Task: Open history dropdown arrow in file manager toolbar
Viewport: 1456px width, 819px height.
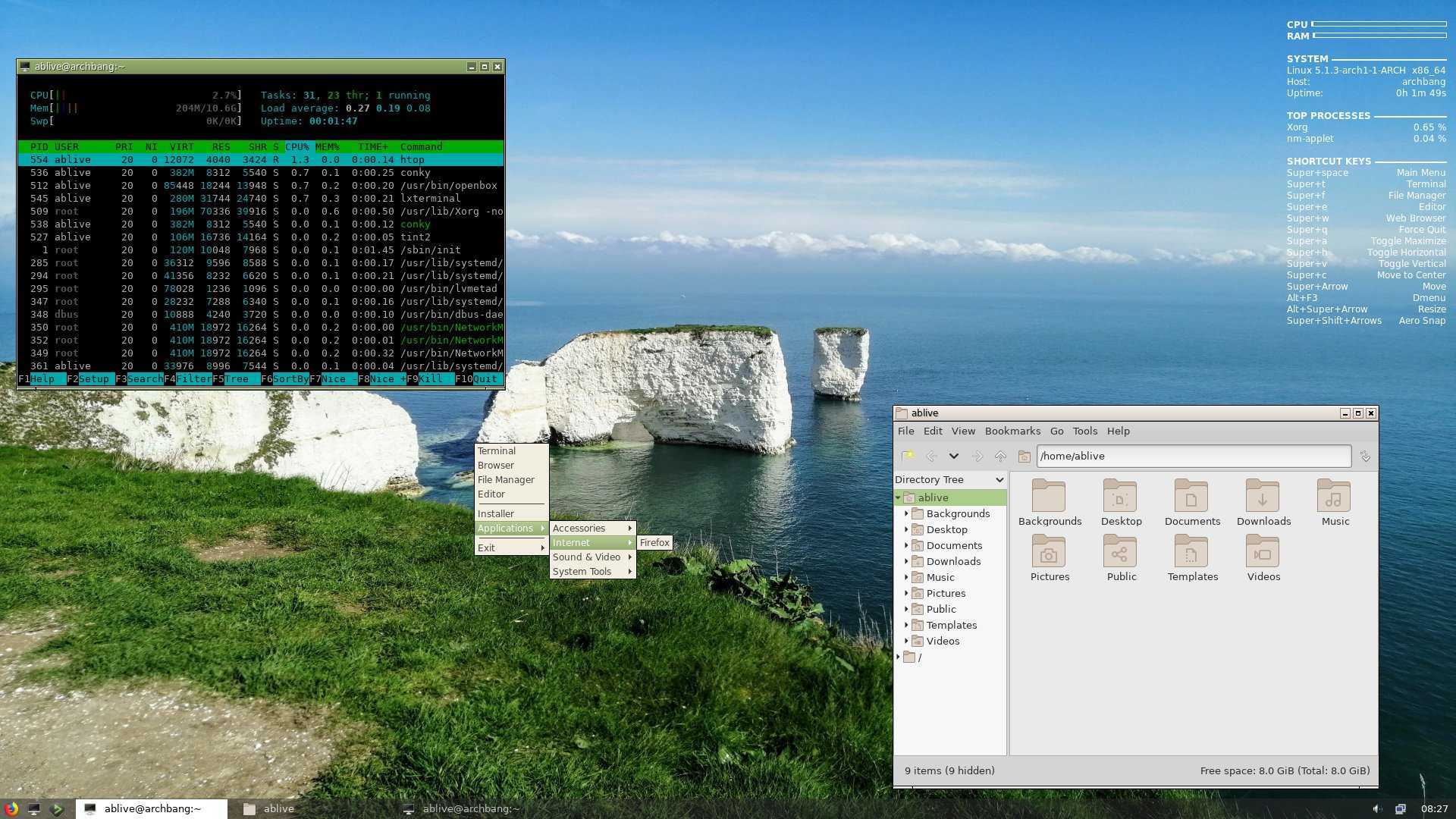Action: 953,457
